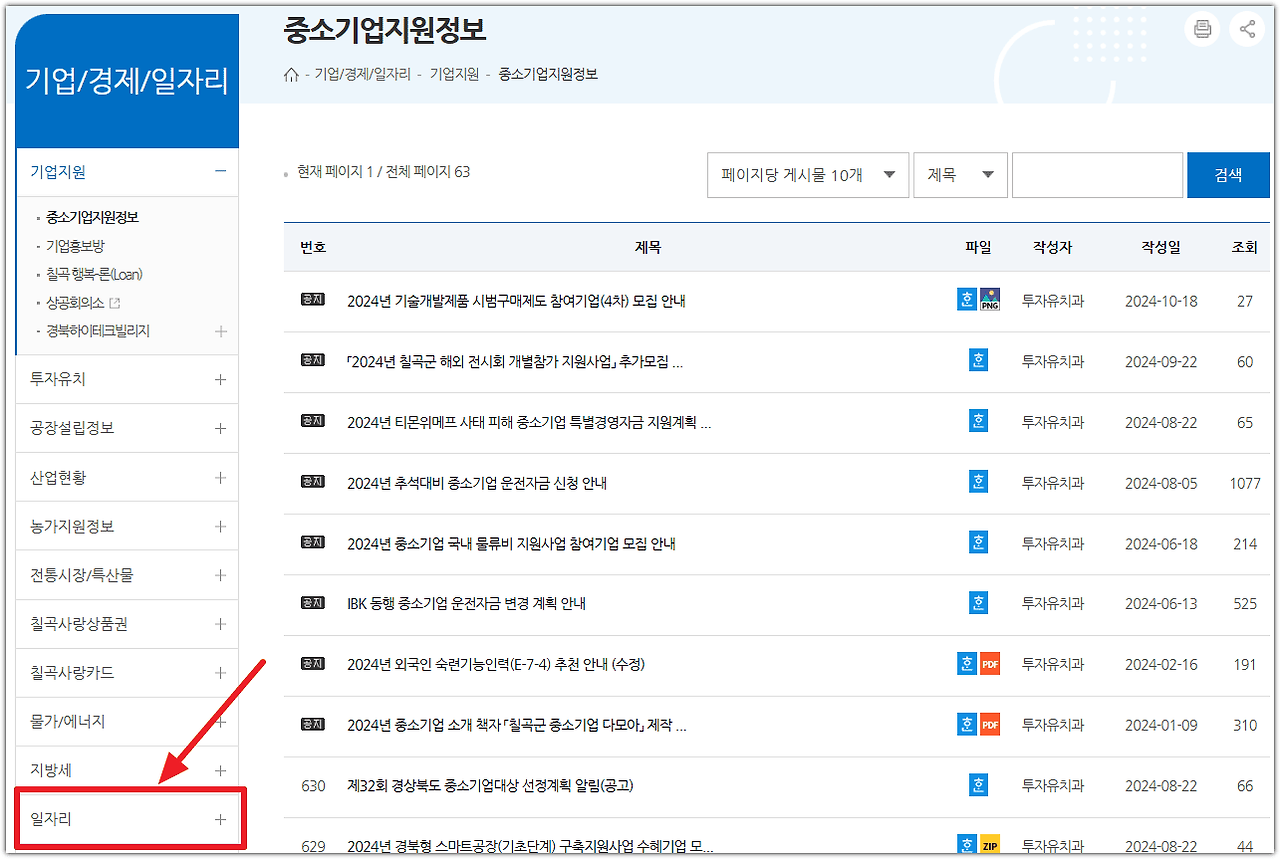Open the HWP attachment on the 추석대비 post
The height and width of the screenshot is (859, 1280).
978,481
